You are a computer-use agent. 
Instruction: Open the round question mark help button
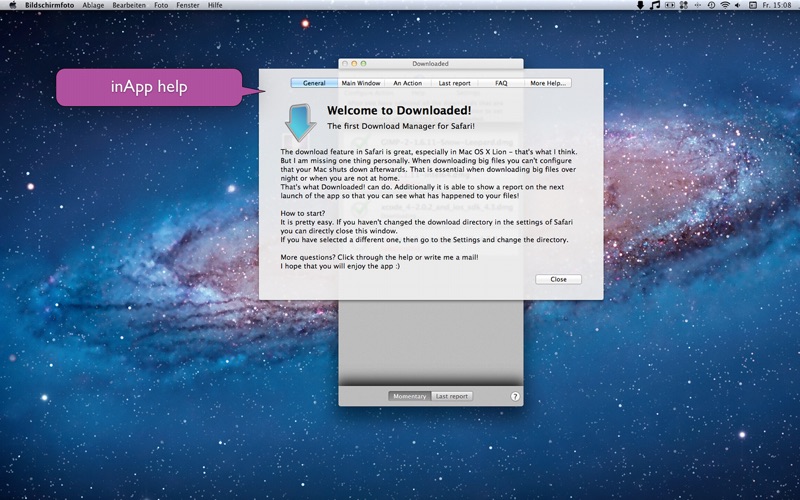point(515,396)
